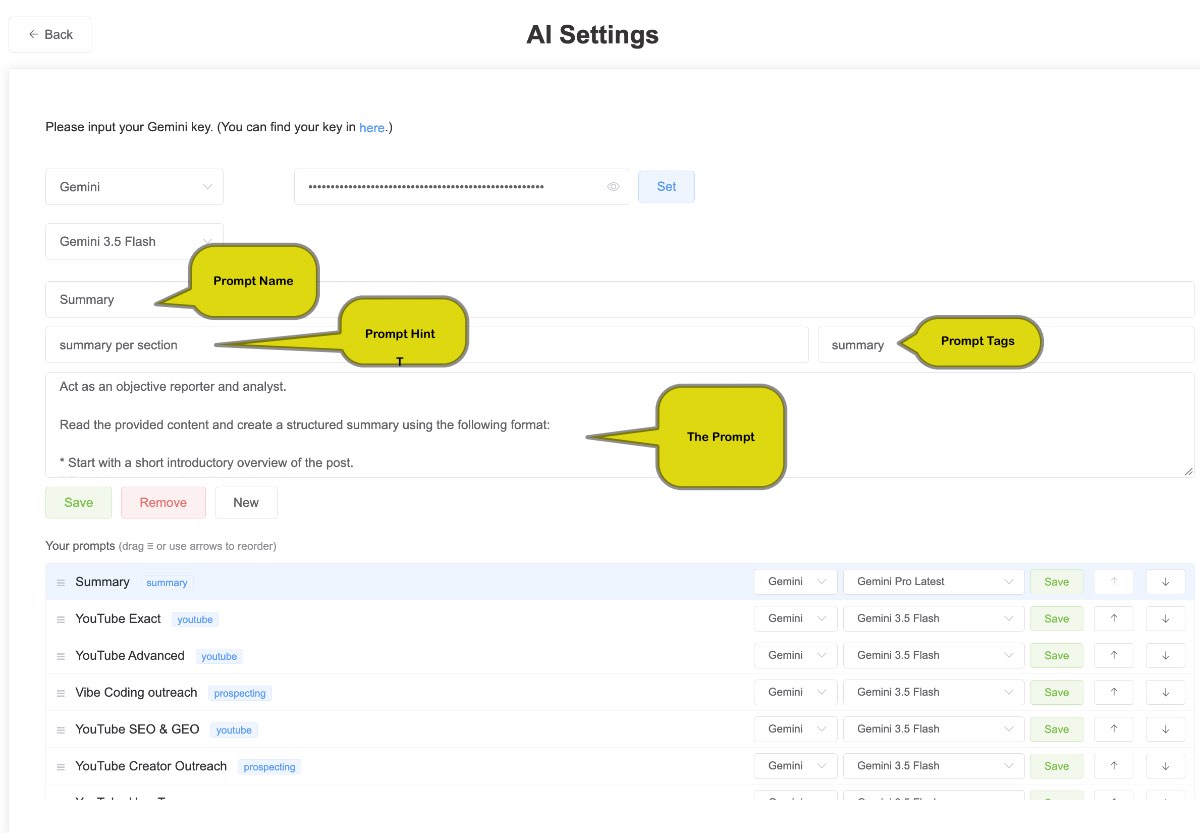Open the Gemini provider dropdown above the prompt fields
1200x833 pixels.
(134, 187)
